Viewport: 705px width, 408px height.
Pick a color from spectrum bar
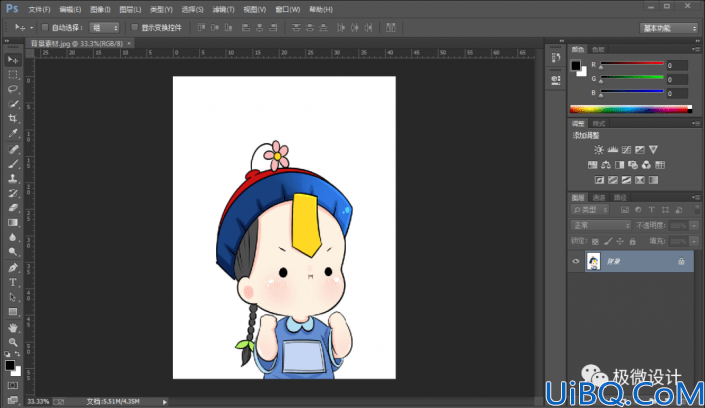click(631, 109)
